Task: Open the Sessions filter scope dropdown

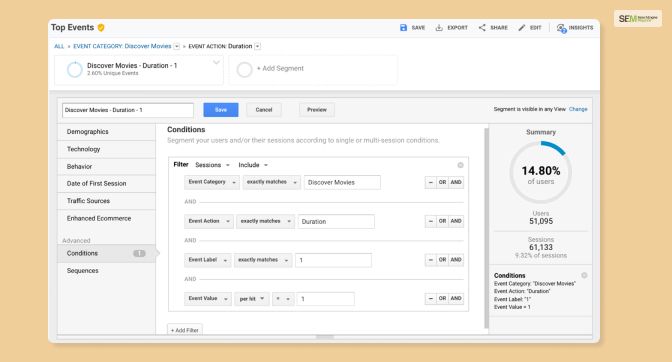Action: pos(213,165)
